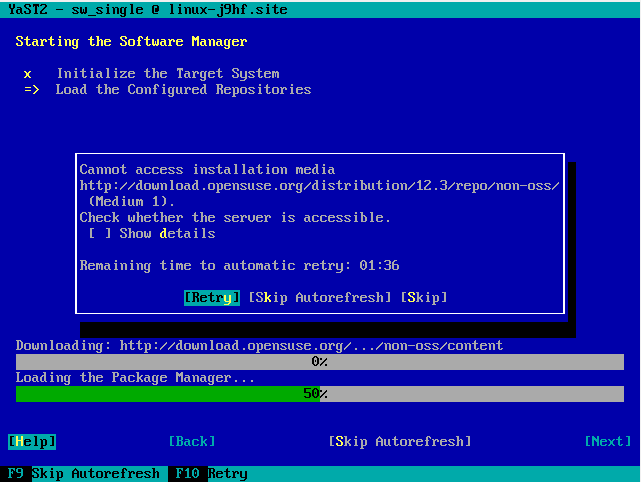Click the 'Starting the Software Manager' heading
Screen dimensions: 641x482
pyautogui.click(x=131, y=42)
